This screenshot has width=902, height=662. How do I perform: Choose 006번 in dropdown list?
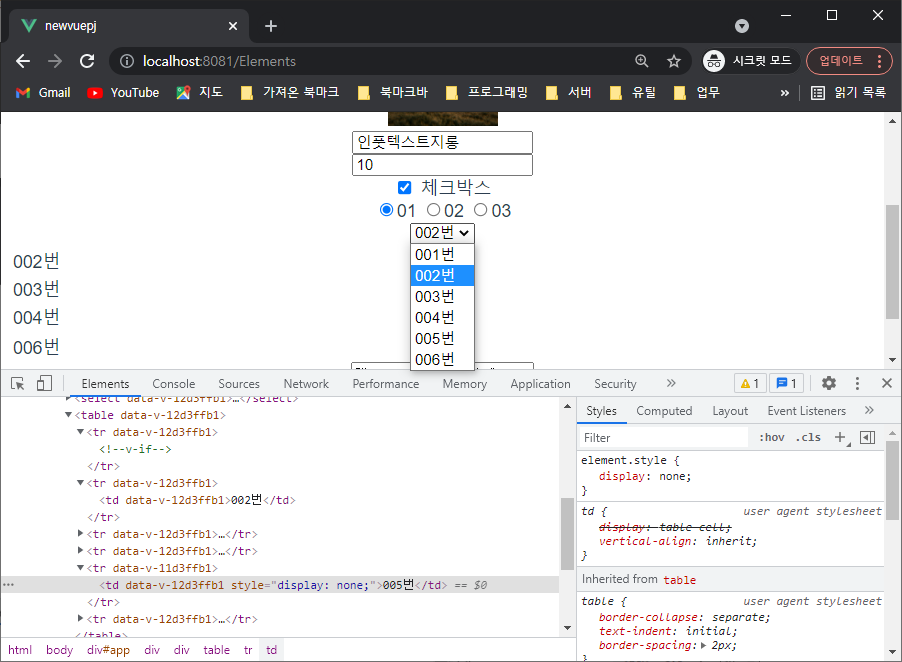pyautogui.click(x=442, y=359)
